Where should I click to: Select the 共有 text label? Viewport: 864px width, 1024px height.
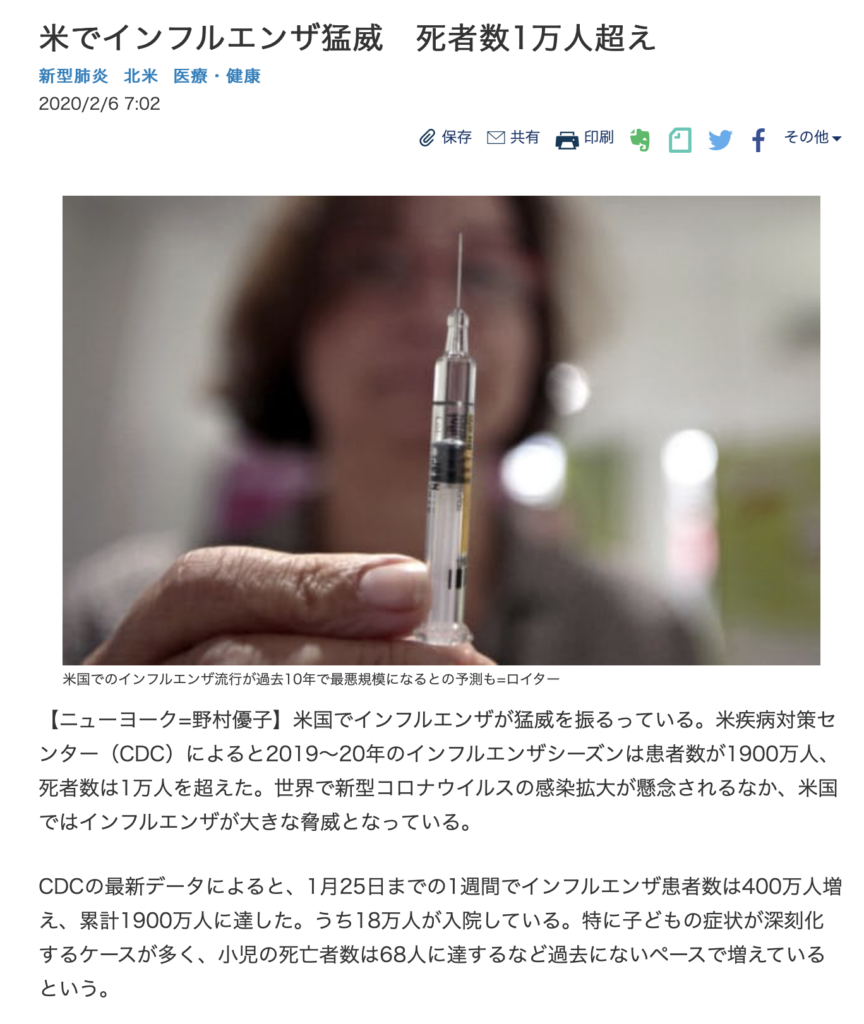[x=524, y=137]
